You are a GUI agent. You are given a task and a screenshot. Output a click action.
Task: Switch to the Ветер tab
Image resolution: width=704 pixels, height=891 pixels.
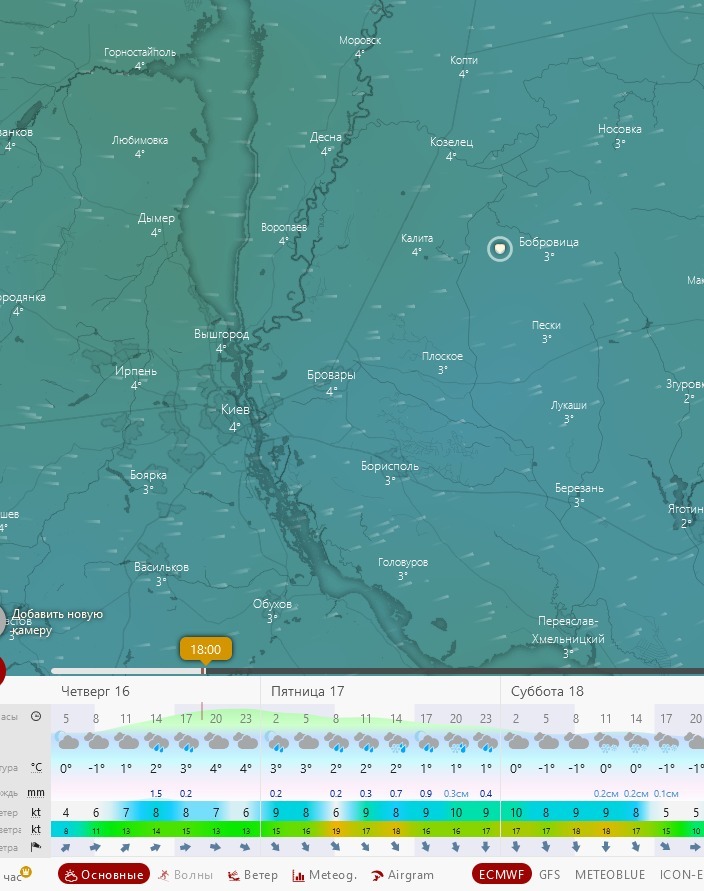pos(252,875)
